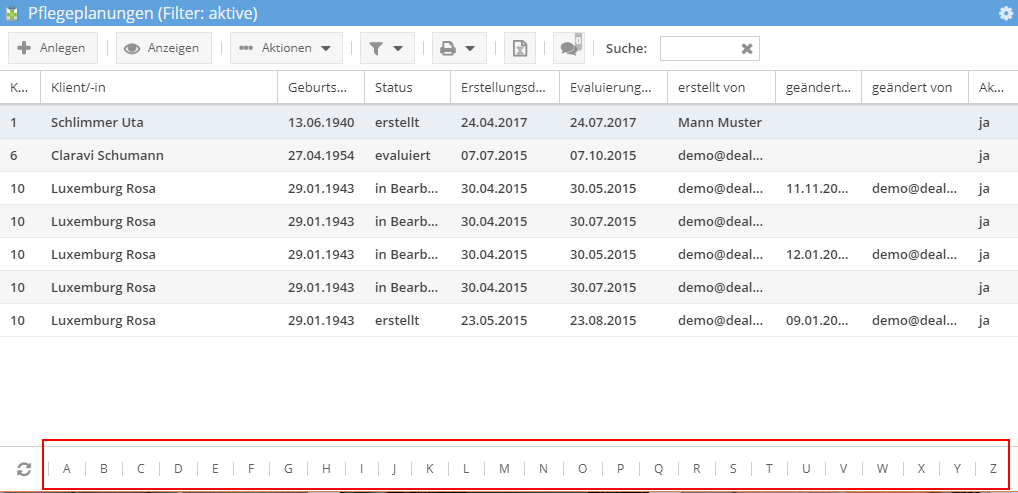Image resolution: width=1018 pixels, height=493 pixels.
Task: Jump to letter A in alphabet bar
Action: pyautogui.click(x=67, y=468)
